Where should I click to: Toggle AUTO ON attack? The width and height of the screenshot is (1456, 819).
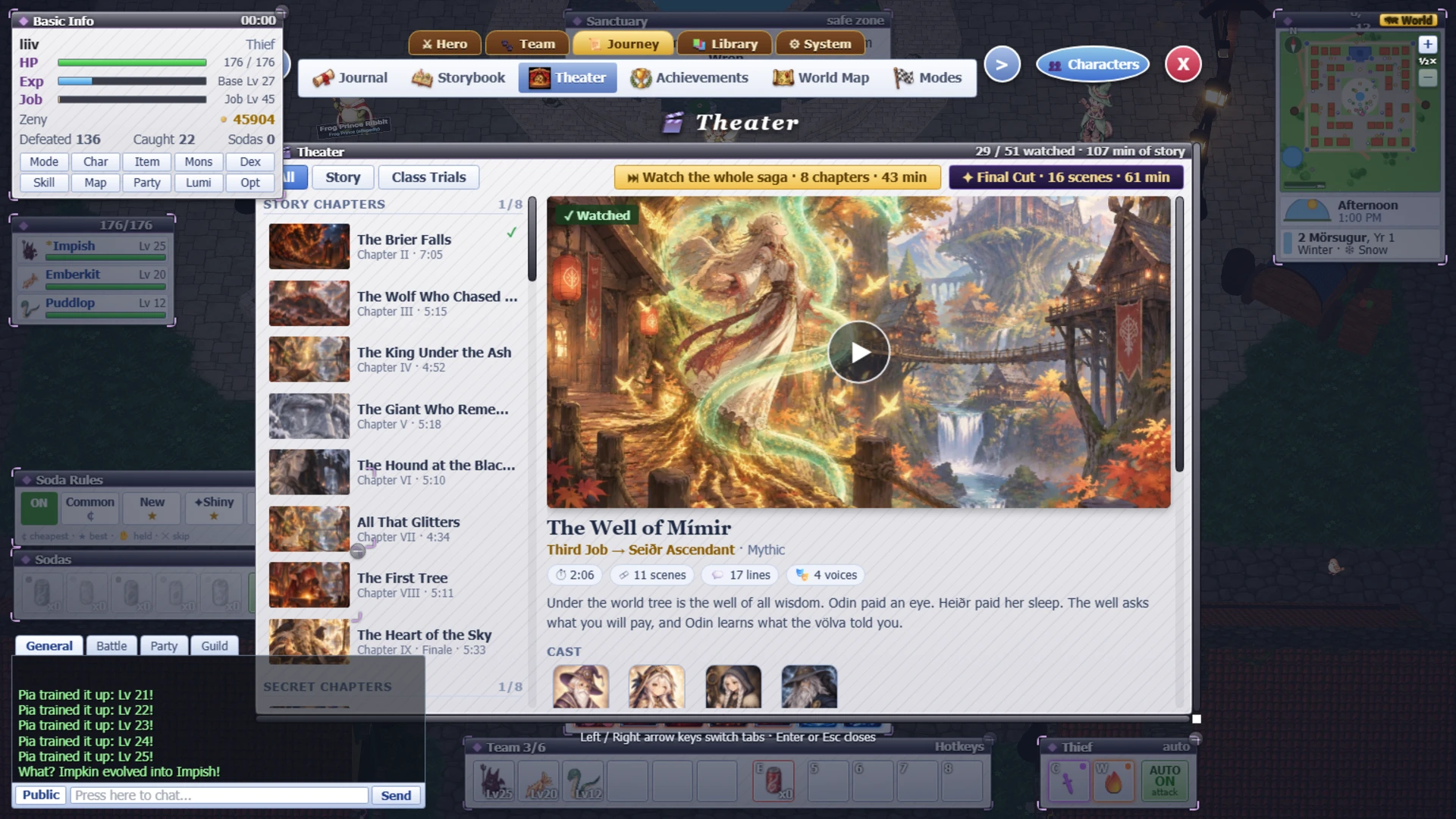(x=1164, y=781)
